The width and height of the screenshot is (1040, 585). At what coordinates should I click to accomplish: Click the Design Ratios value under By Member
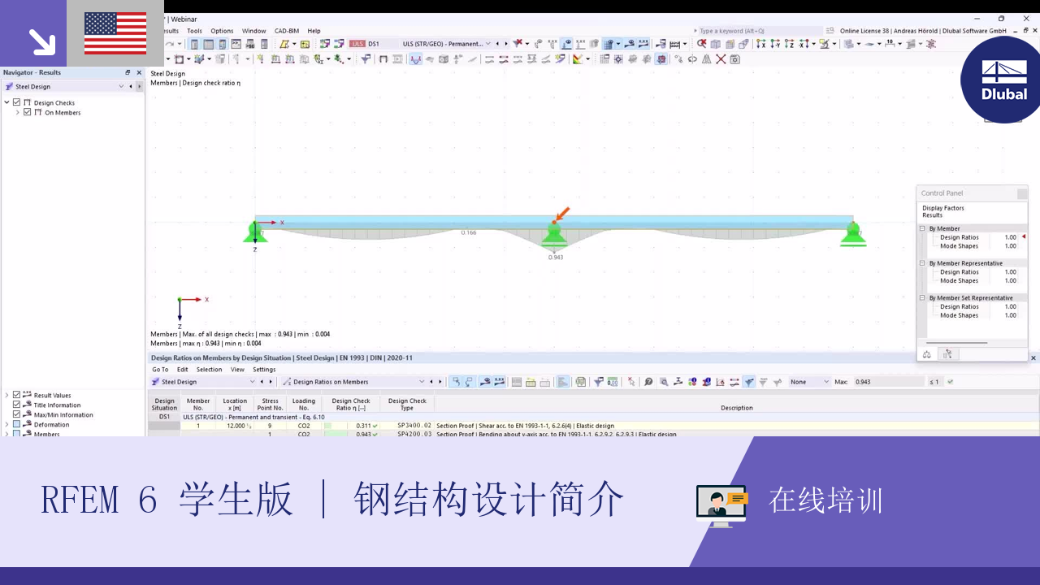(x=1010, y=237)
